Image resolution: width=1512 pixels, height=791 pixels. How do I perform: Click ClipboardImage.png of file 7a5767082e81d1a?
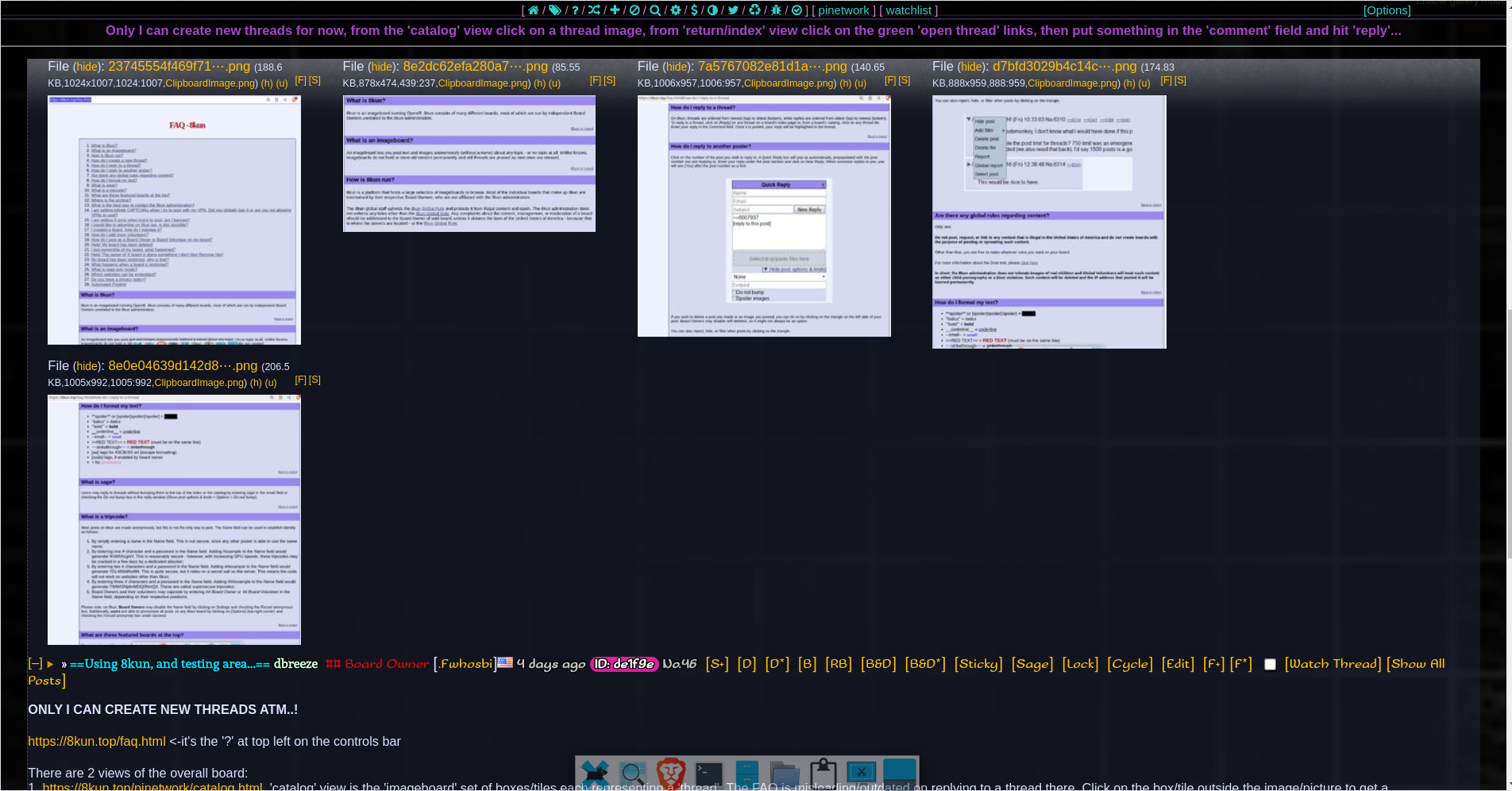(789, 83)
